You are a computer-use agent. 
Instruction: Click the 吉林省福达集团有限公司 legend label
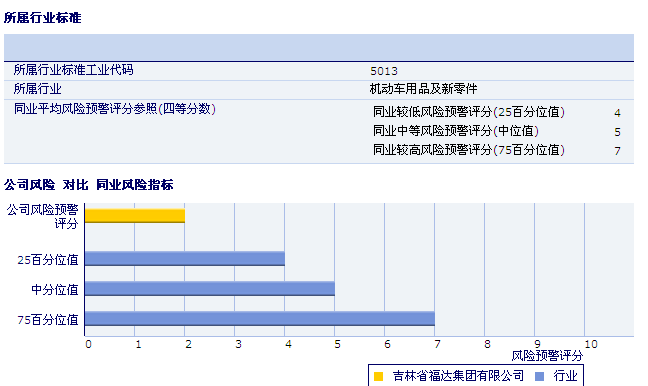[x=458, y=376]
